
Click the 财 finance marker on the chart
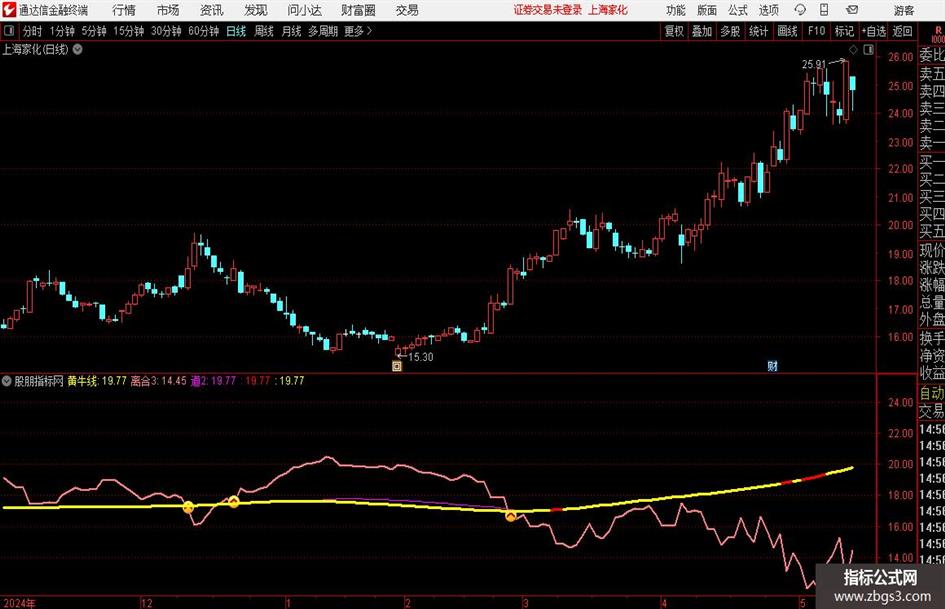point(772,365)
